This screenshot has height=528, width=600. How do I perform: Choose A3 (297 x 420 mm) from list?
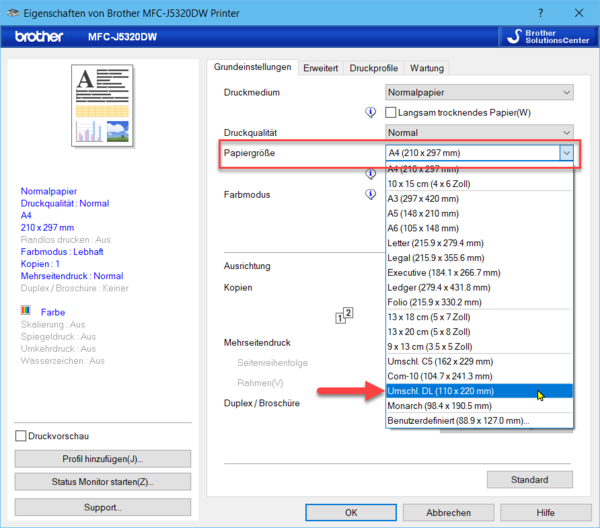pos(478,199)
